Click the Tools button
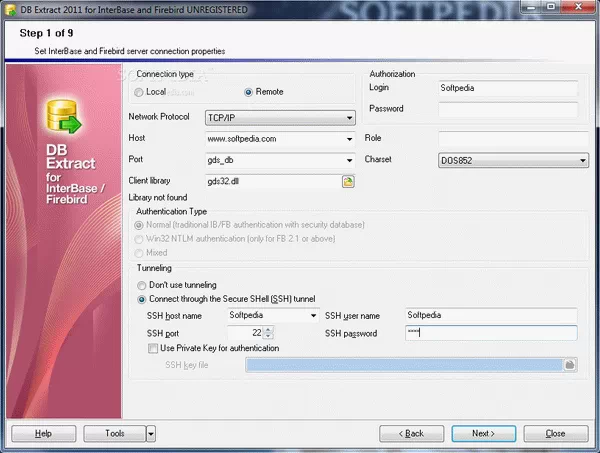The width and height of the screenshot is (600, 453). pos(115,433)
